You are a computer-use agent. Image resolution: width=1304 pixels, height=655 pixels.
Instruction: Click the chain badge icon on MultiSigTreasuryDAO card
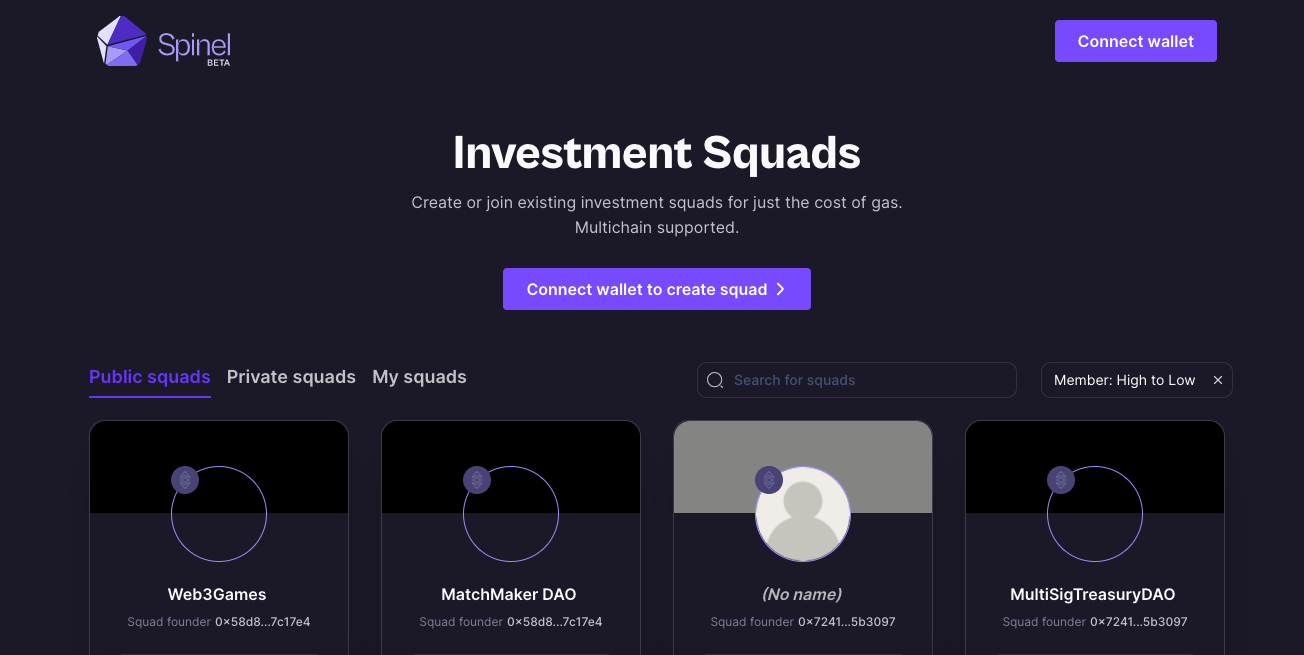tap(1061, 480)
